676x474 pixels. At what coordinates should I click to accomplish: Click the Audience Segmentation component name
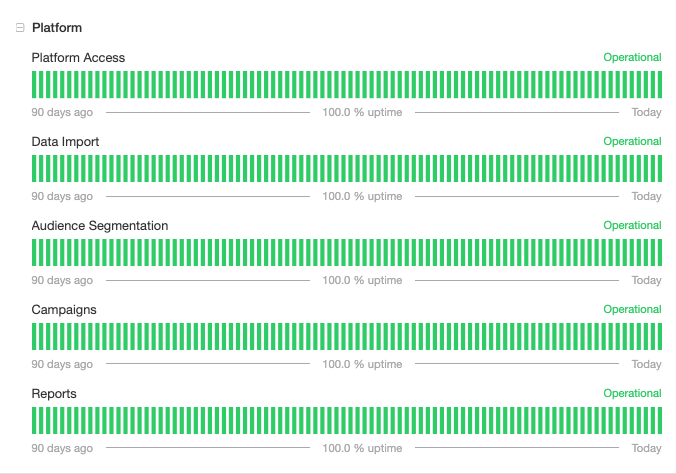(x=100, y=226)
